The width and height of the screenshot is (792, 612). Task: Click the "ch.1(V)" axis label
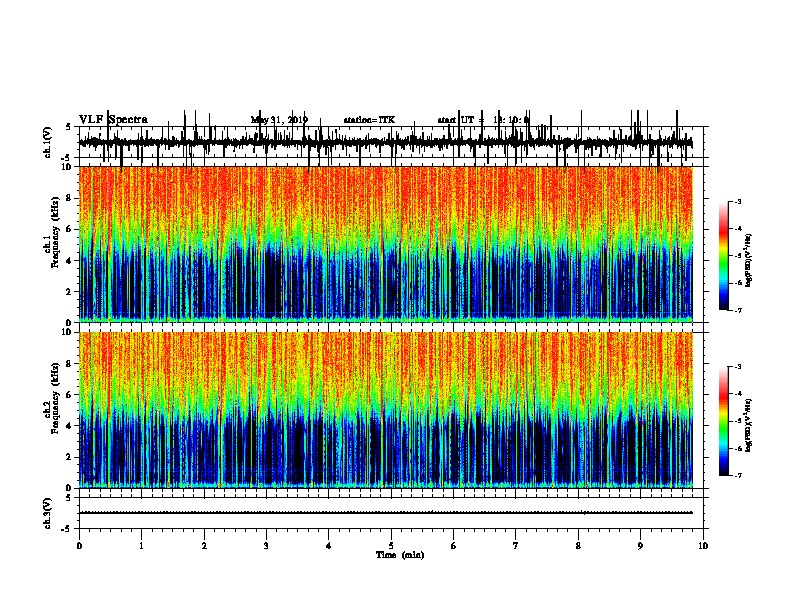tap(47, 142)
